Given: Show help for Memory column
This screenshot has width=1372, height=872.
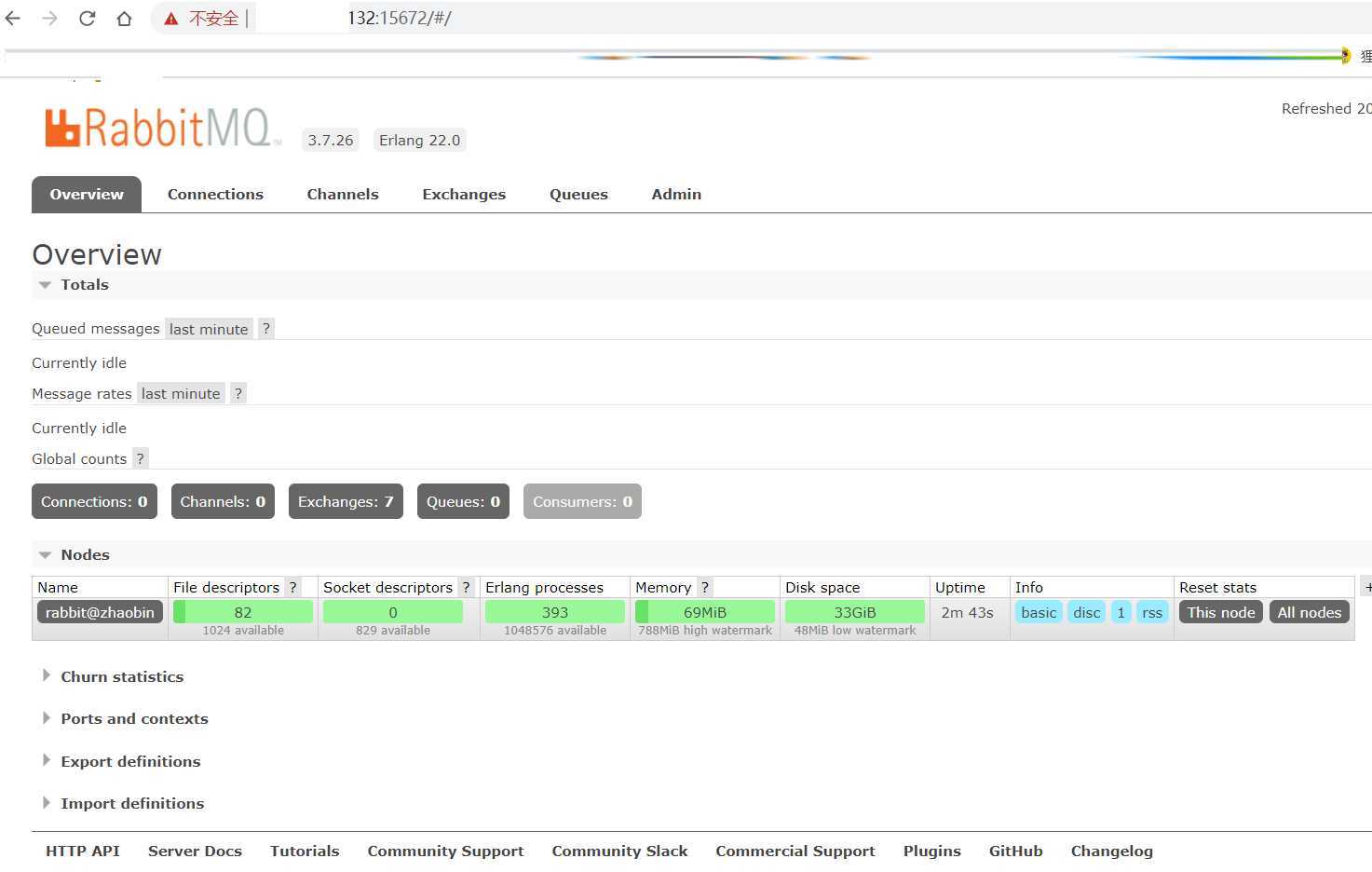Looking at the screenshot, I should (x=705, y=588).
